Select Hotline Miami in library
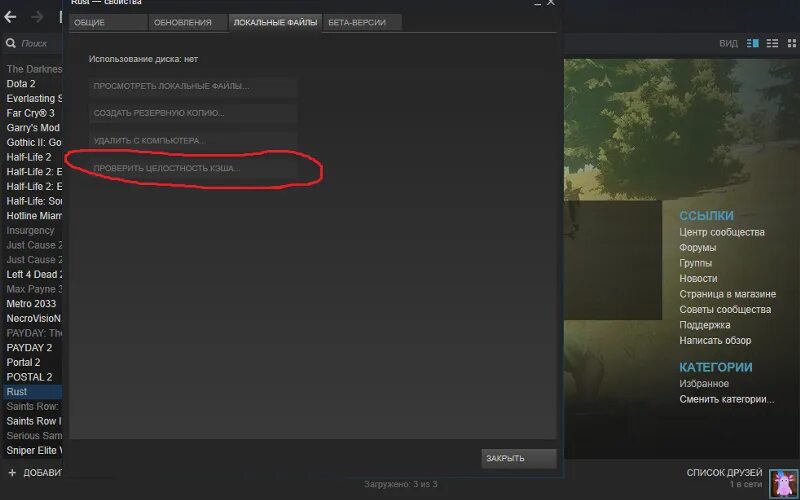The height and width of the screenshot is (500, 800). point(34,216)
